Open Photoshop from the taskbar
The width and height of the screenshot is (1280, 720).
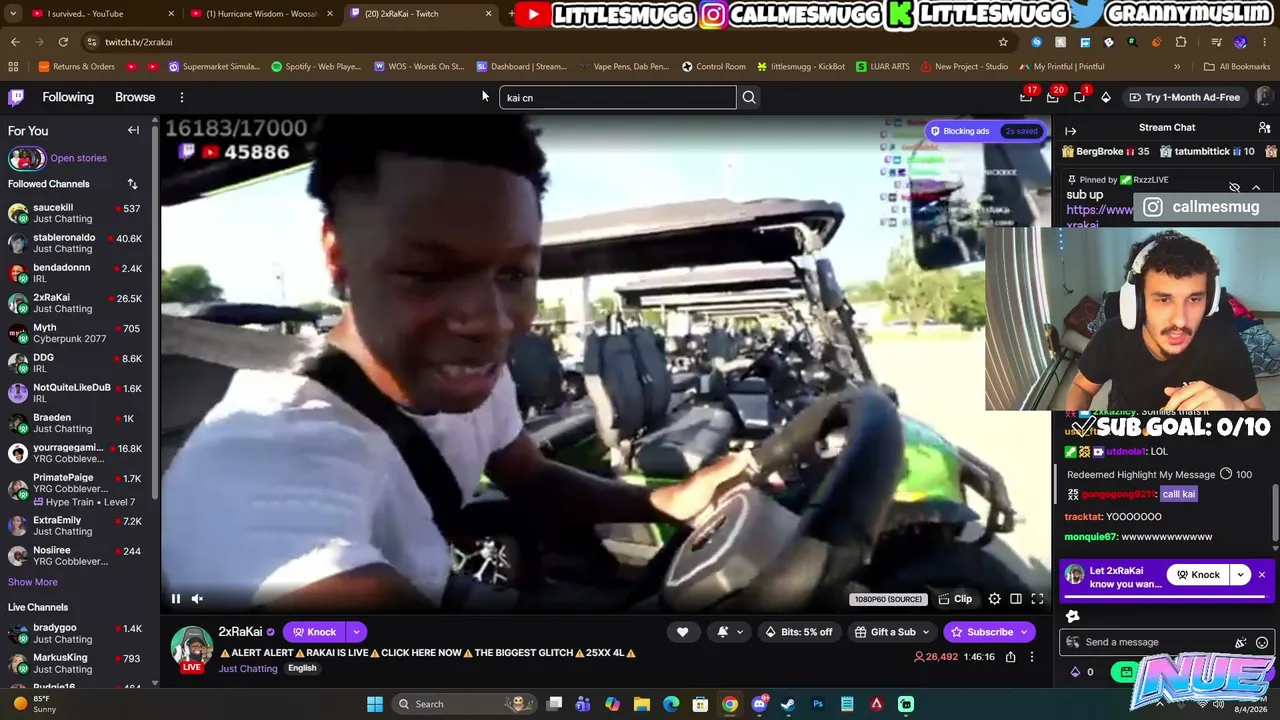[818, 704]
